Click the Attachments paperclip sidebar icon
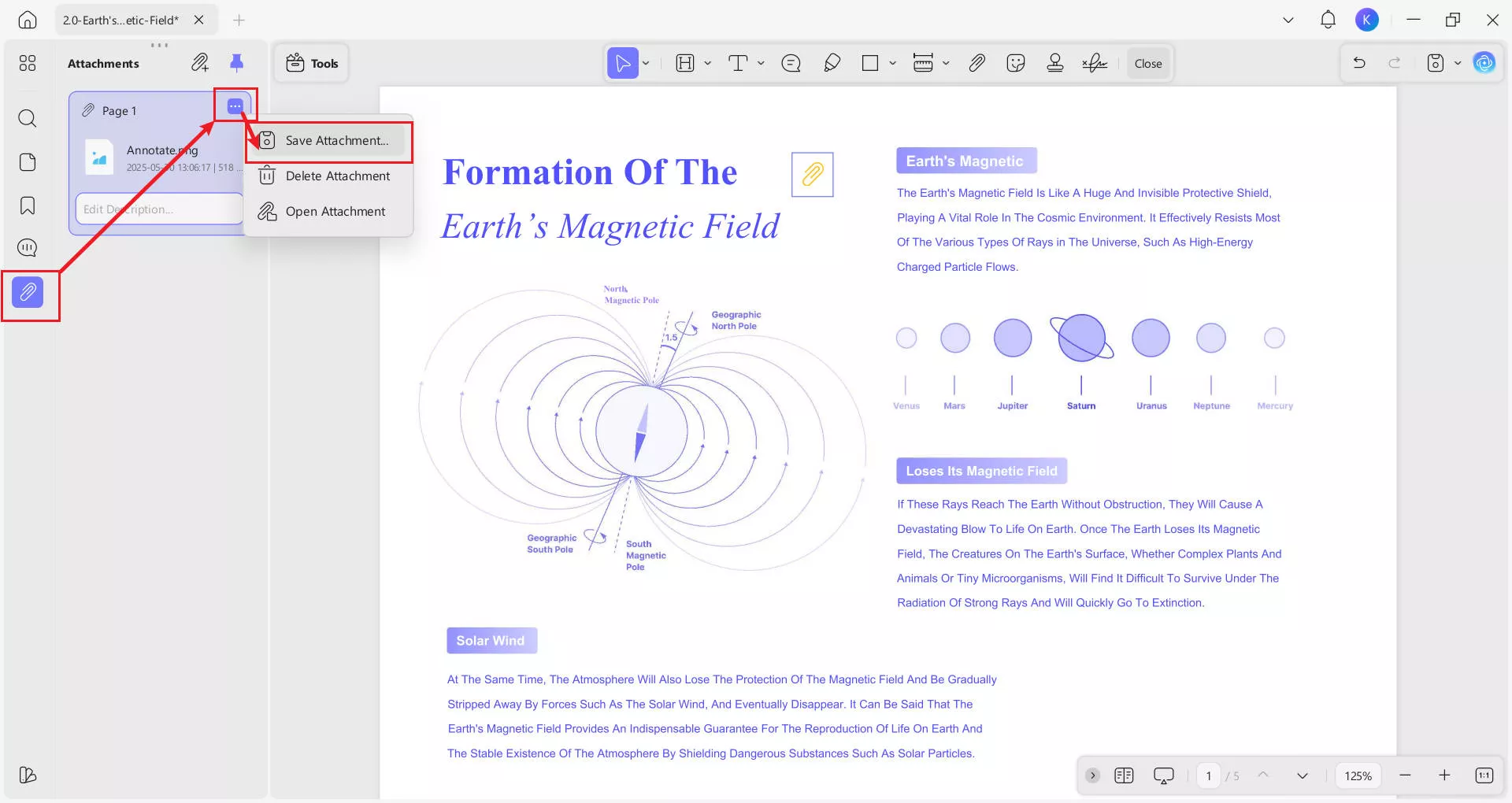Image resolution: width=1512 pixels, height=803 pixels. point(28,293)
